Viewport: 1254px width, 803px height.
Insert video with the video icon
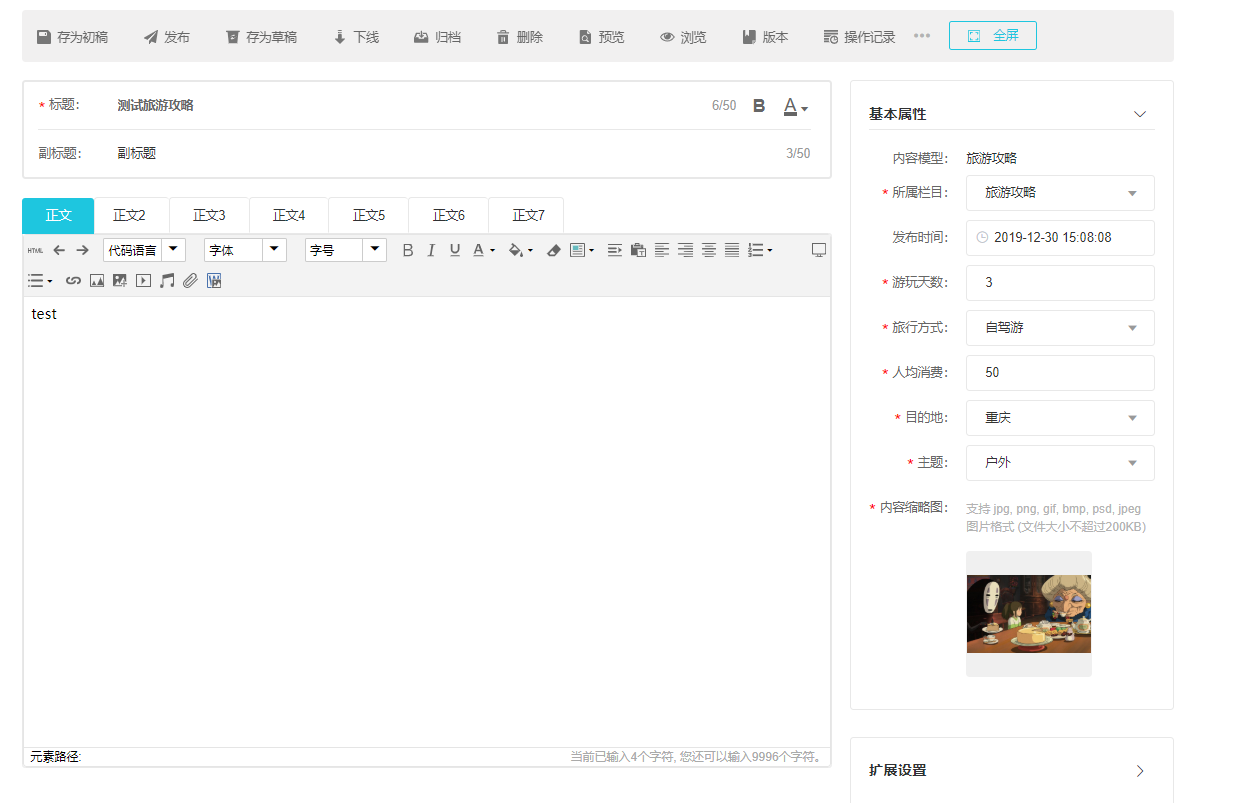(143, 281)
